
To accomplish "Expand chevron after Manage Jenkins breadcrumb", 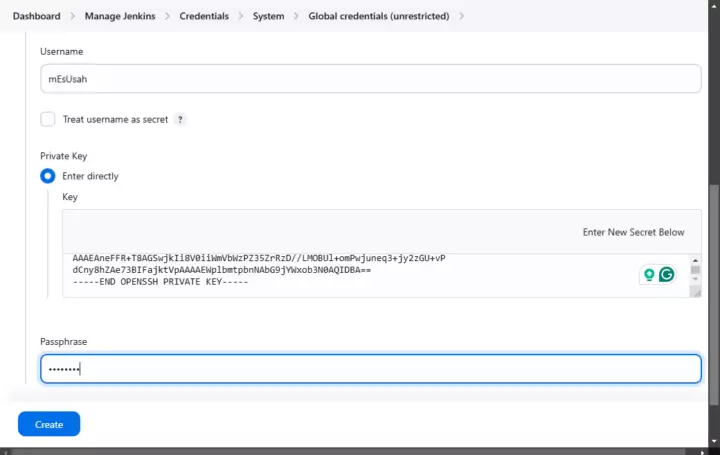I will pyautogui.click(x=168, y=16).
